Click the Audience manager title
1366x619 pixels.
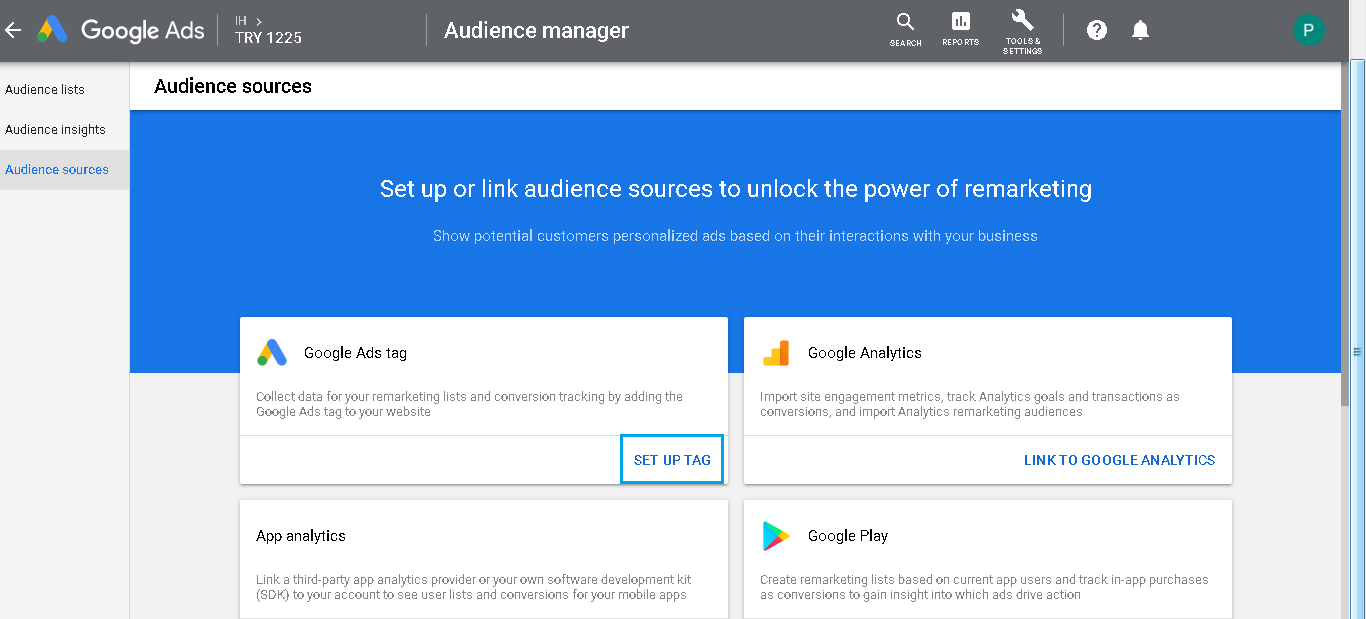[x=536, y=30]
